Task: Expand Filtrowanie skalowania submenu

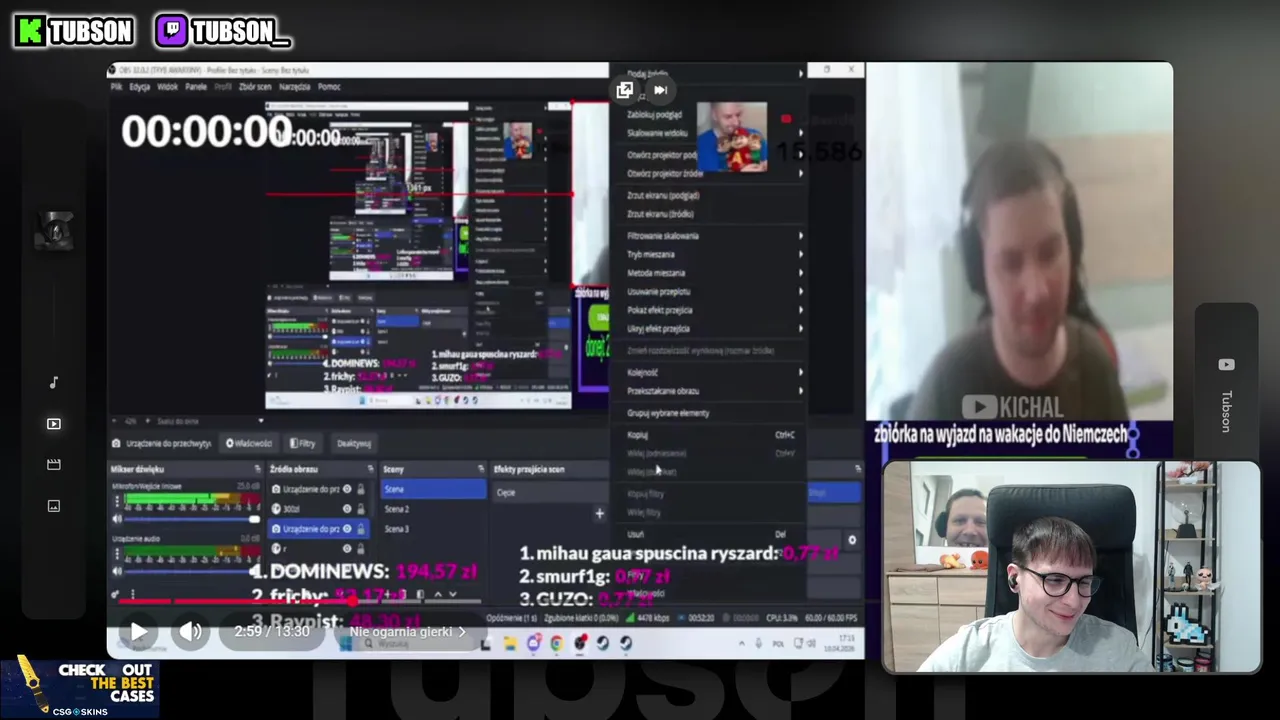Action: click(708, 236)
